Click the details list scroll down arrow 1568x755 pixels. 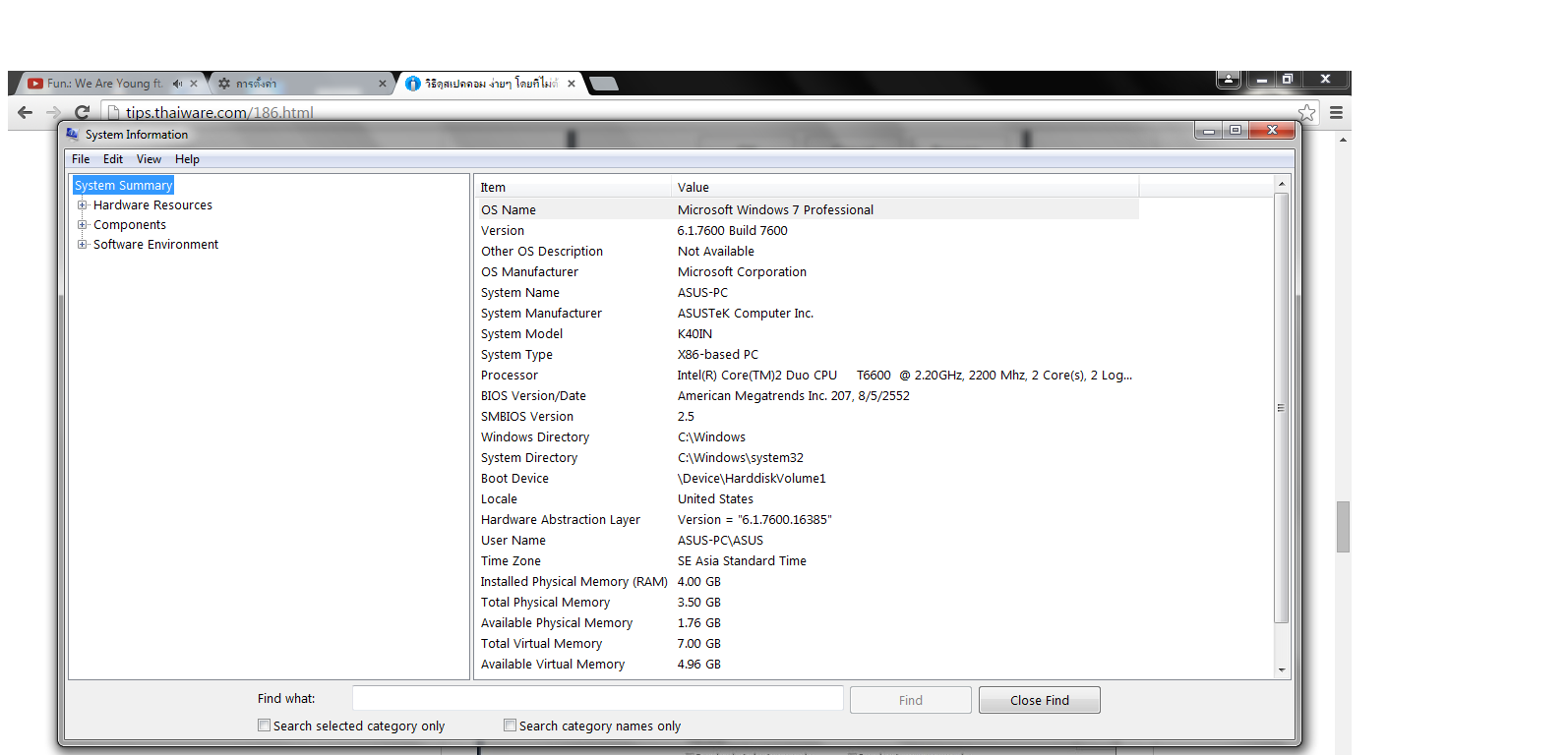click(x=1282, y=670)
